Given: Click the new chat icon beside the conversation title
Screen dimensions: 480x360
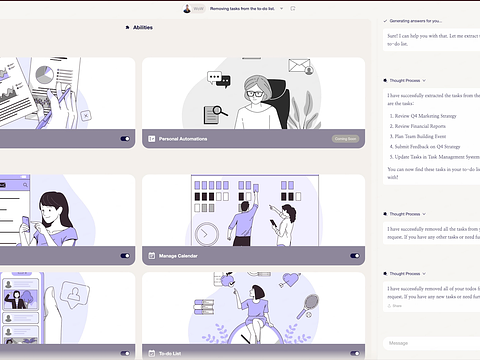Looking at the screenshot, I should pyautogui.click(x=293, y=9).
